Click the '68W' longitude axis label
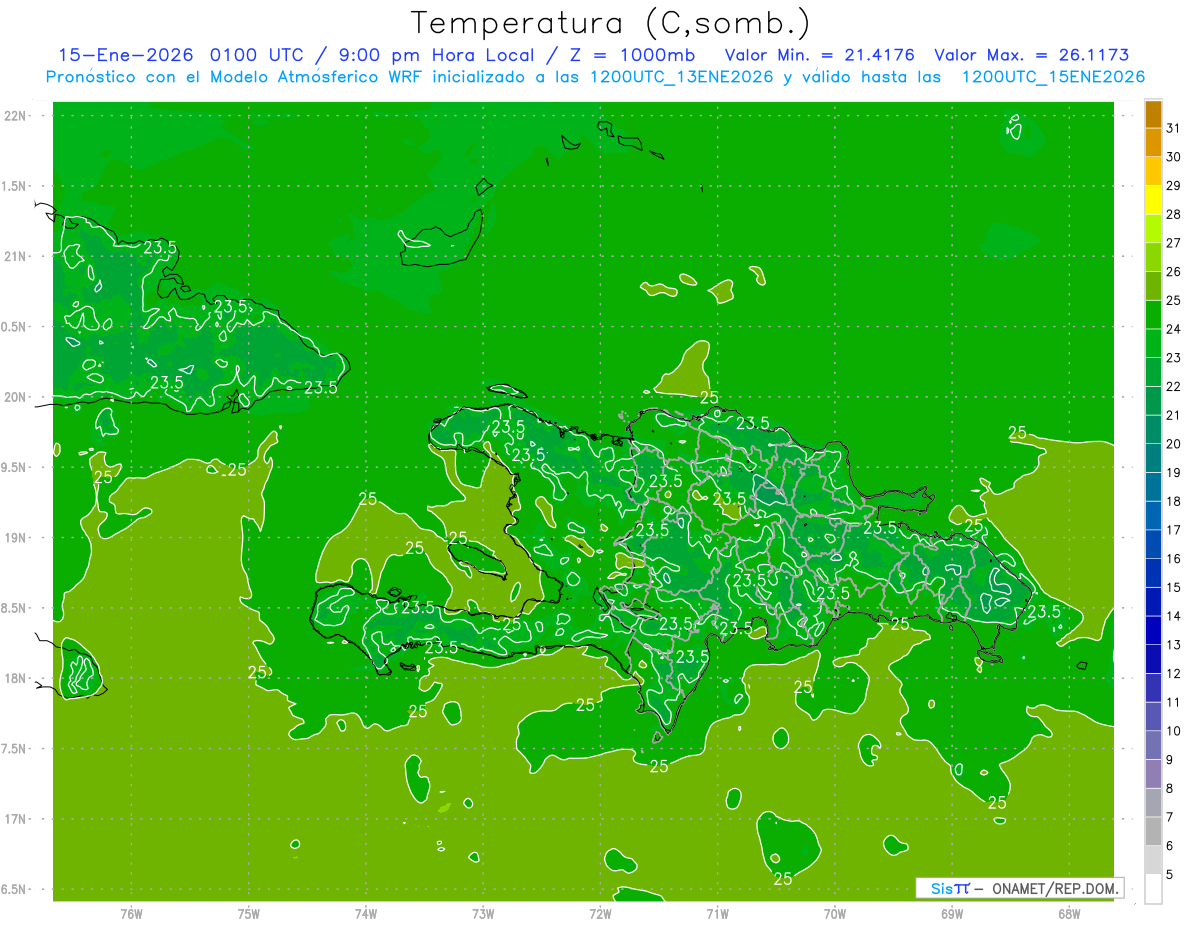The image size is (1200, 927). [x=1069, y=914]
